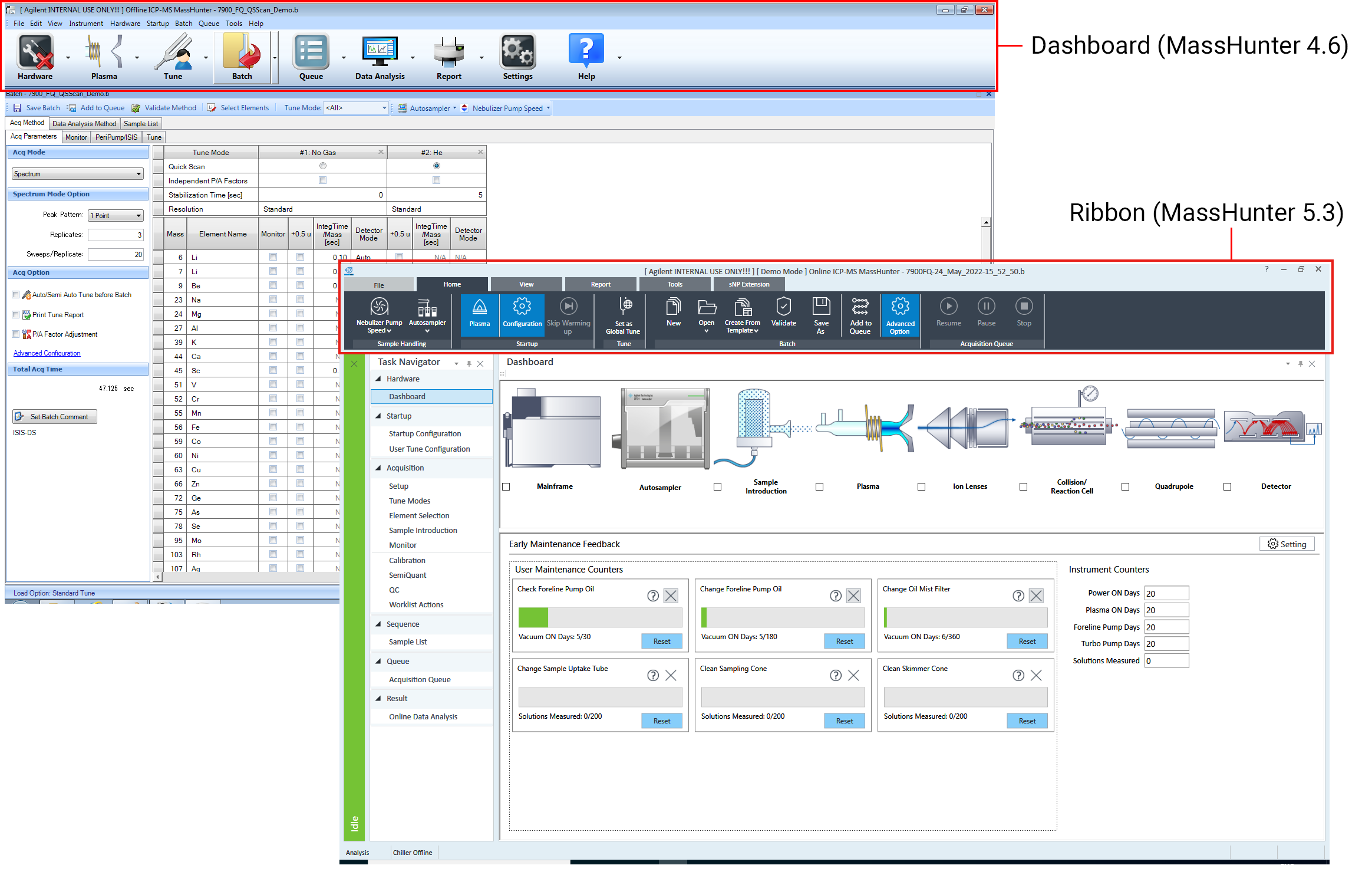Screen dimensions: 1372x875
Task: Enable Auto/Semi Auto Tune before Batch
Action: click(16, 295)
